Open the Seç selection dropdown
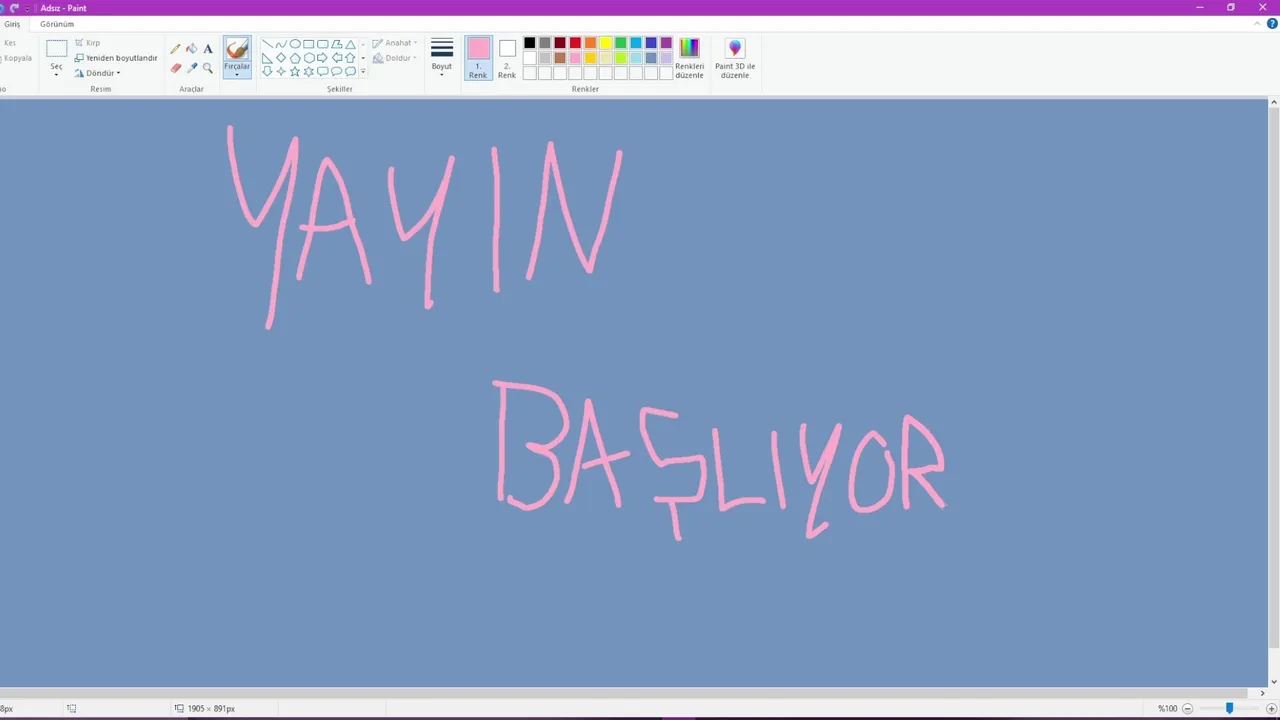This screenshot has height=720, width=1280. [x=56, y=72]
